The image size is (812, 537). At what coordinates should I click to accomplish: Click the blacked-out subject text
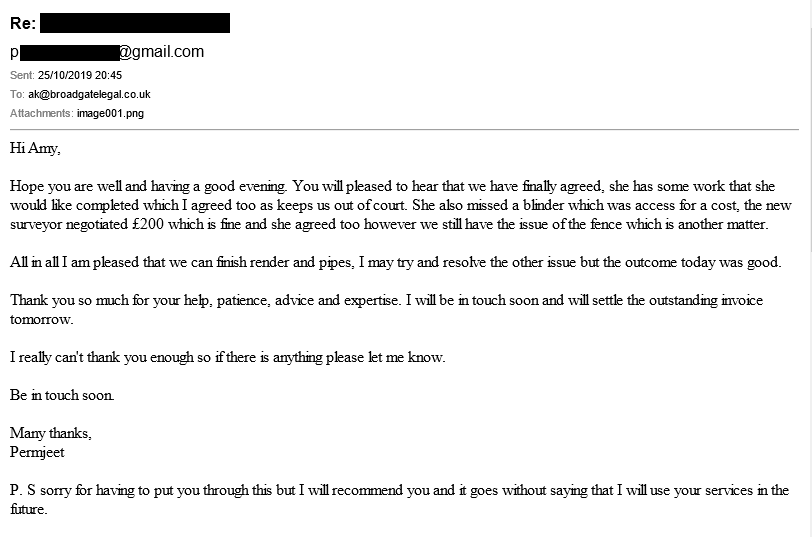tap(135, 23)
